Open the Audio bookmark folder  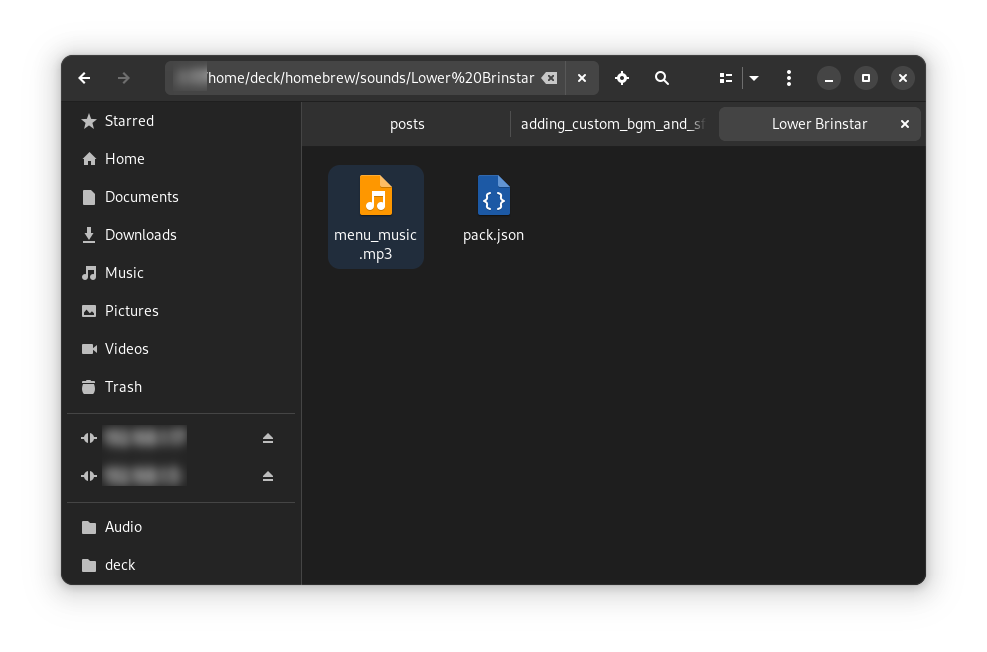point(181,527)
